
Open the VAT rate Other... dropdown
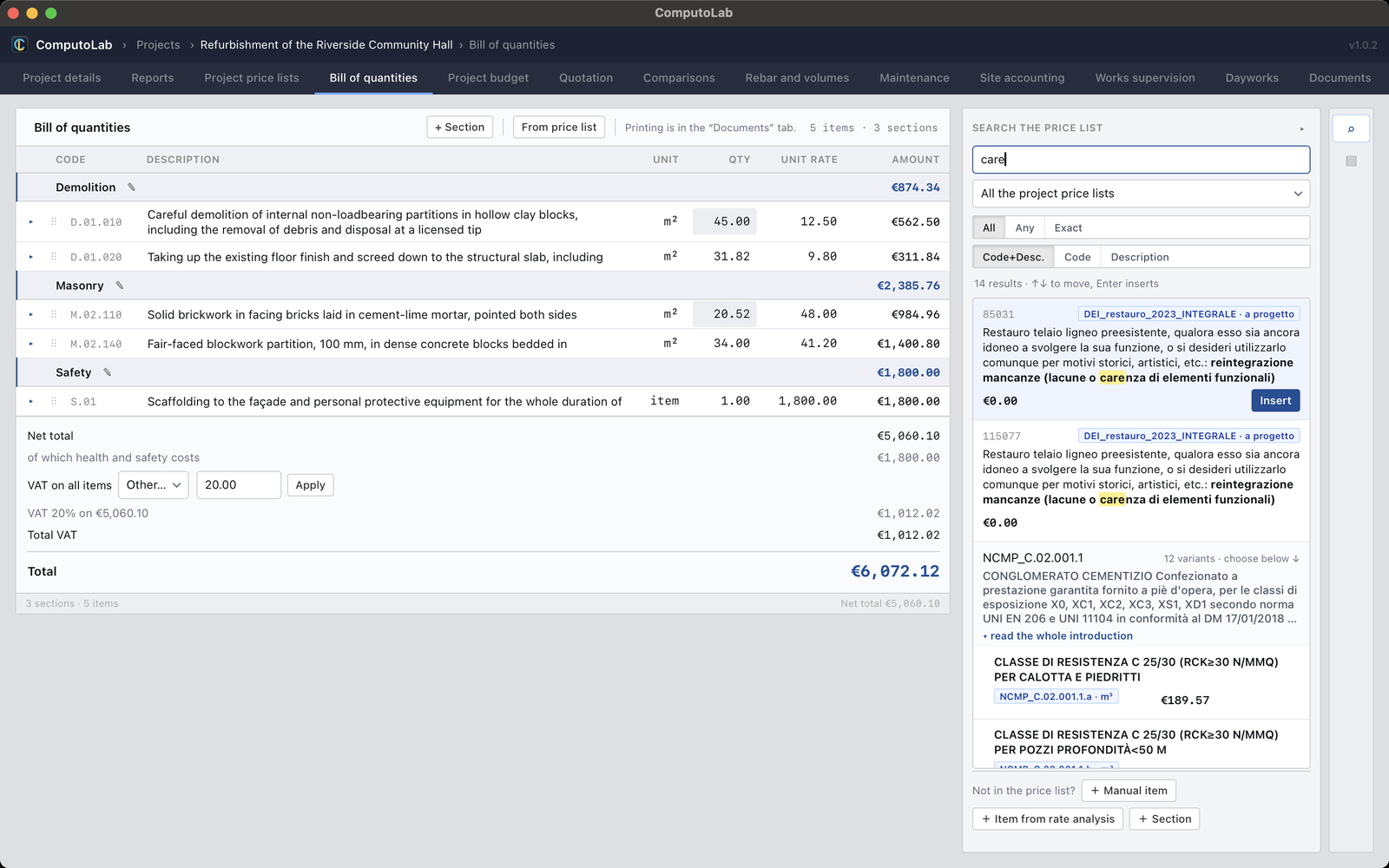point(154,485)
